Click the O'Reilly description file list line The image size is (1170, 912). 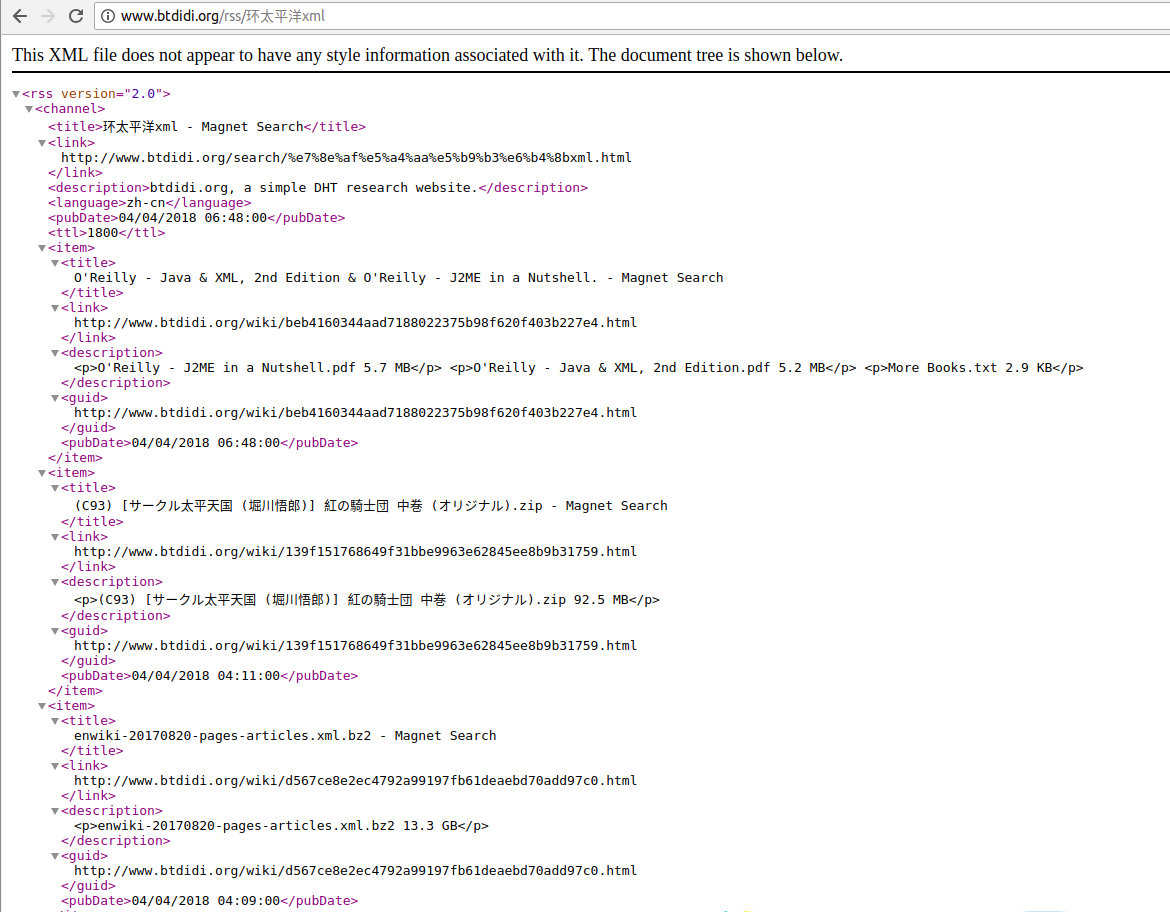coord(578,368)
